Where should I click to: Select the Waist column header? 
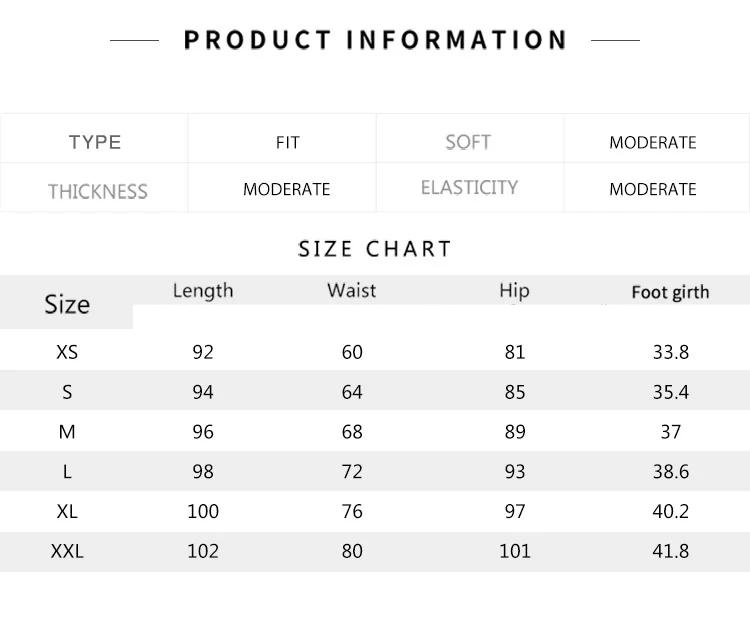[x=352, y=290]
